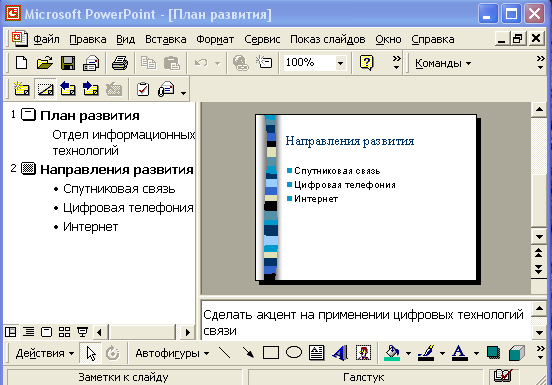Select the Rectangle drawing tool

click(x=271, y=353)
